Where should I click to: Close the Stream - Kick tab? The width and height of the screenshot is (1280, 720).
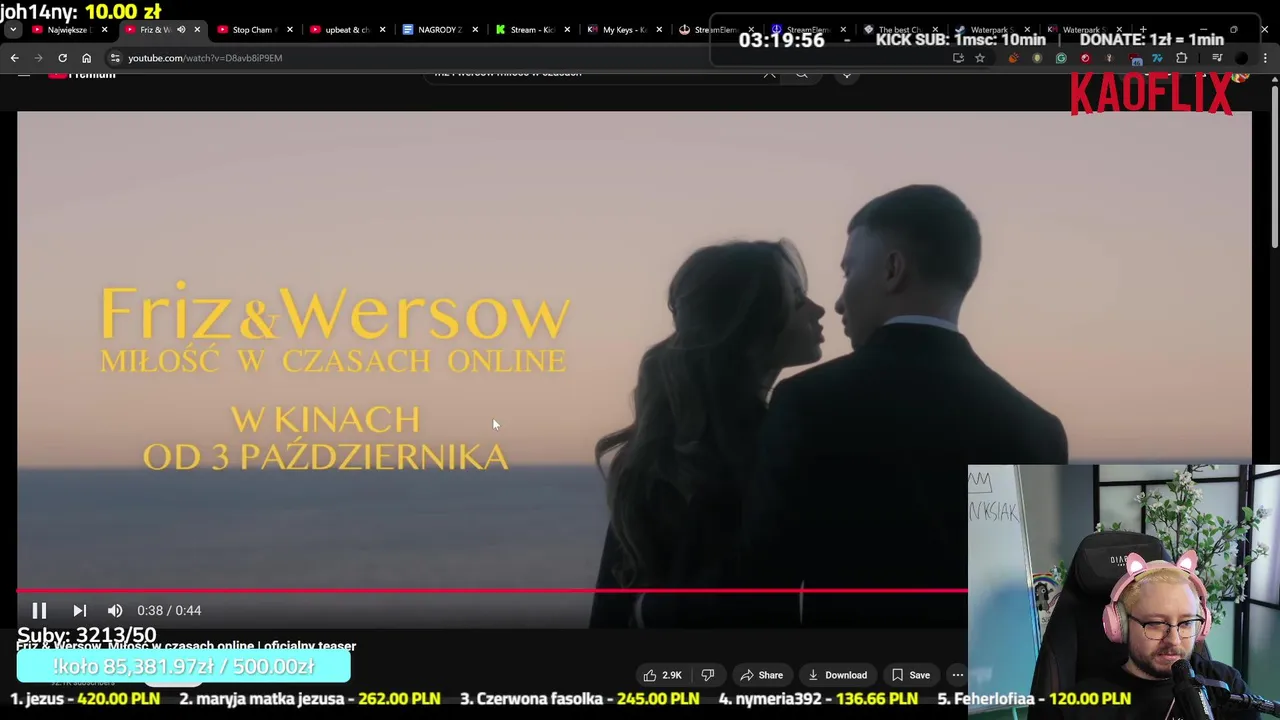pos(567,30)
